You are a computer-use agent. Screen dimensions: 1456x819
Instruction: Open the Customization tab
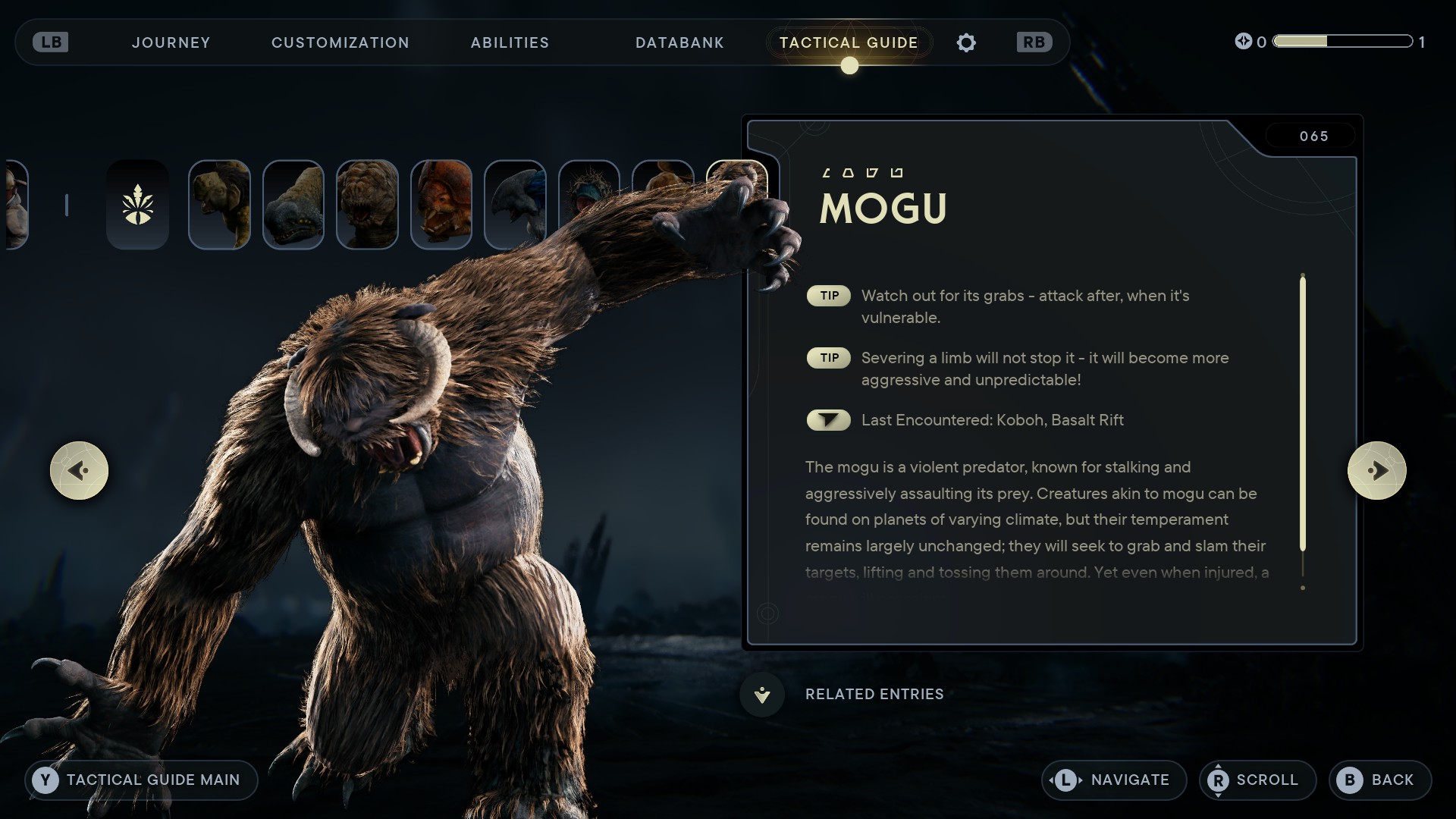pos(340,42)
